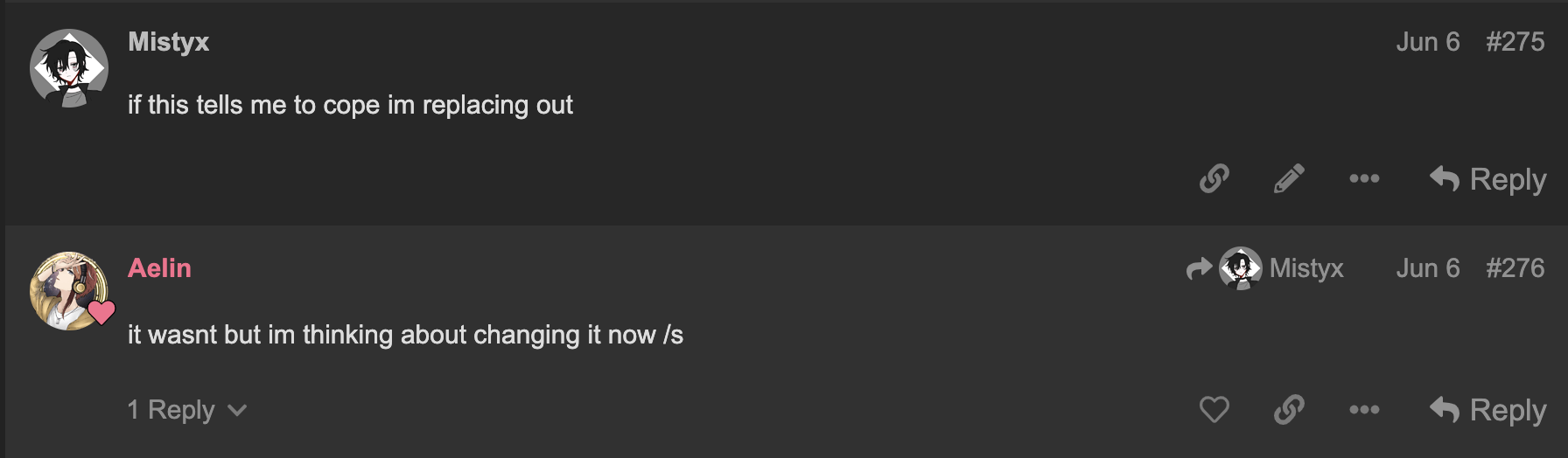This screenshot has width=1568, height=458.
Task: Reply to Mistyx's post #275
Action: pyautogui.click(x=1487, y=179)
